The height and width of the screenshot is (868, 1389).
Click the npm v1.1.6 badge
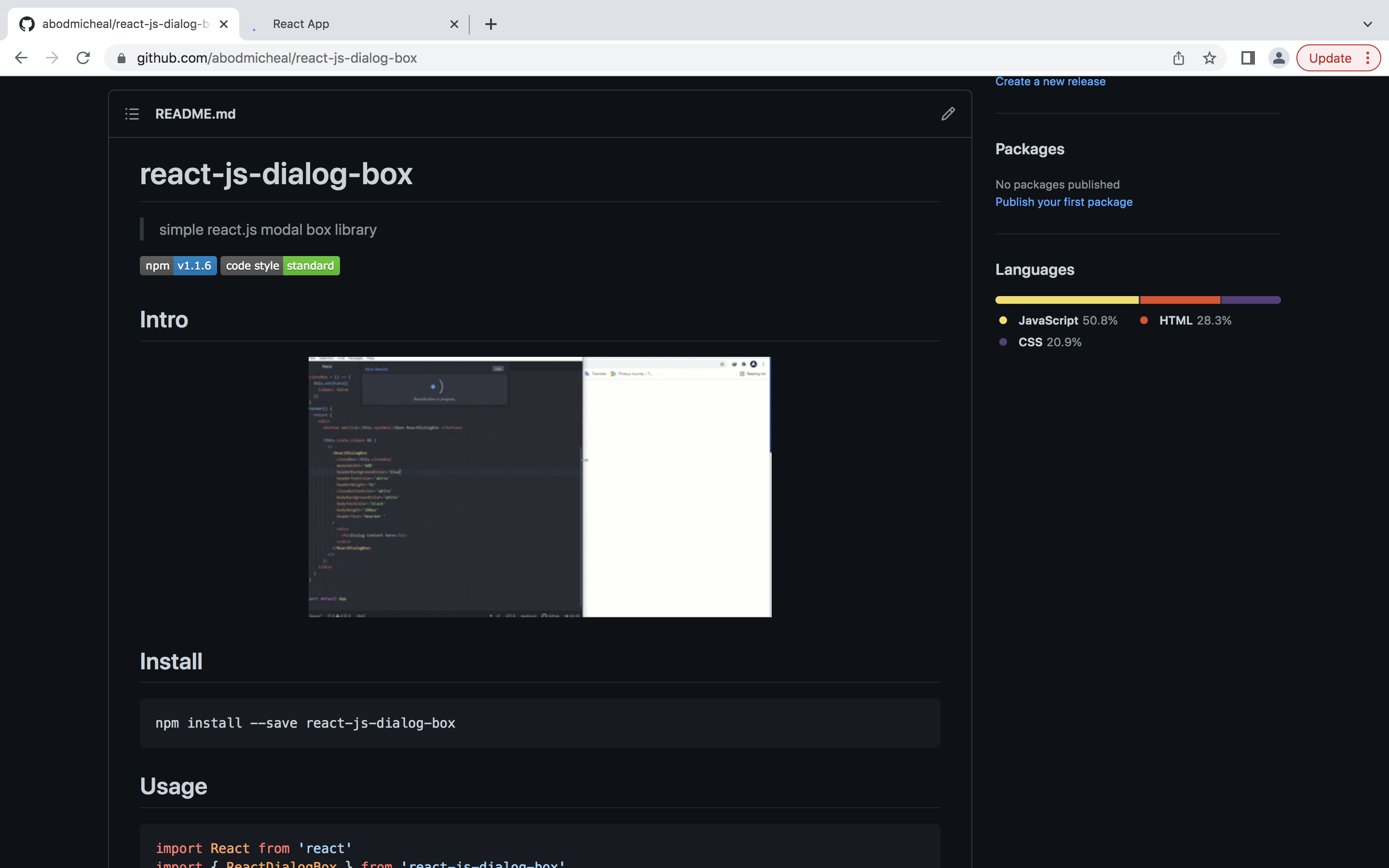tap(178, 266)
